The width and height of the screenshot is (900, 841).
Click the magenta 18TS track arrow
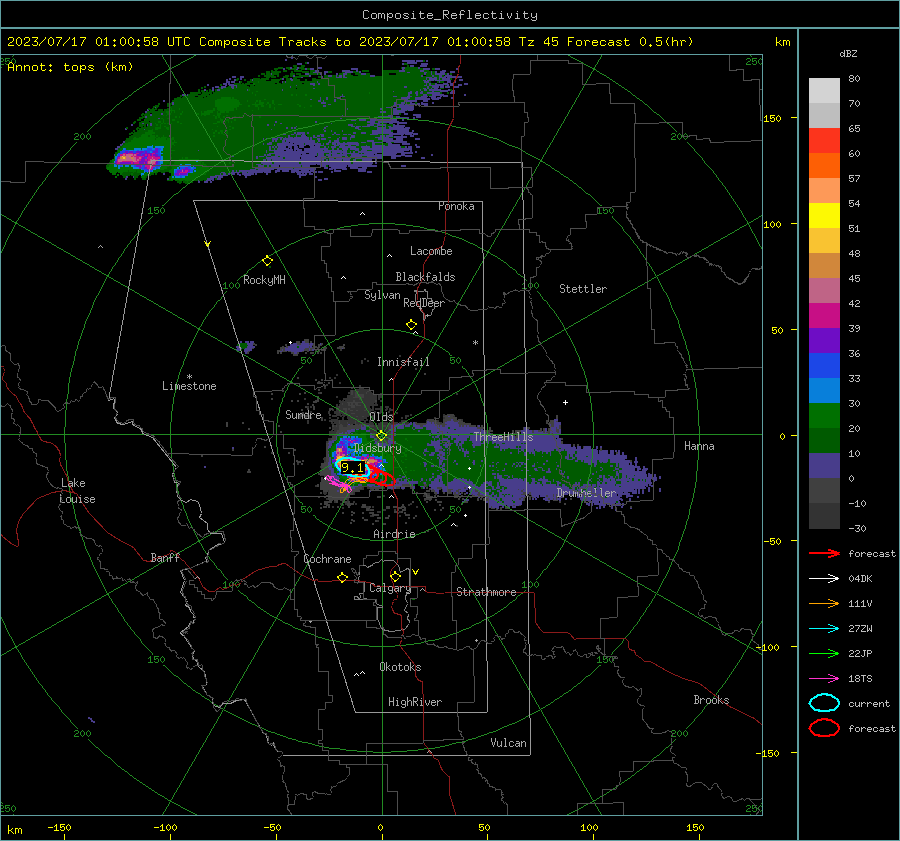(824, 679)
